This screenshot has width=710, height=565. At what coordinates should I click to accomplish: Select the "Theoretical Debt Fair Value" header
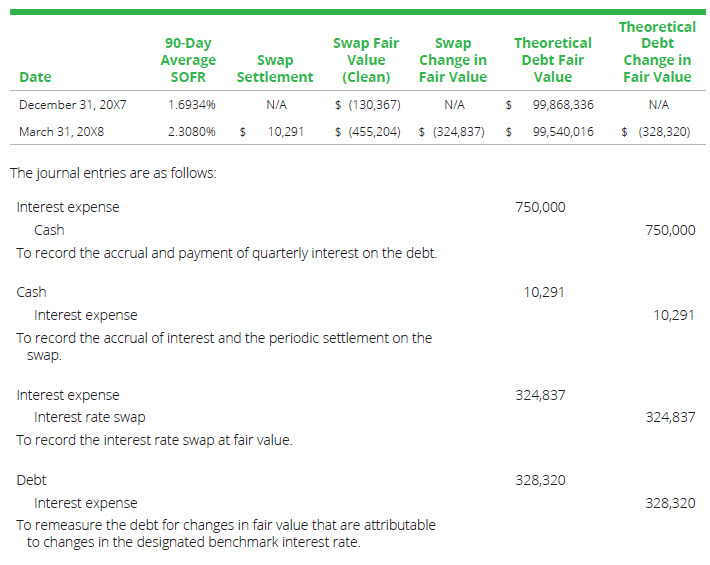coord(552,60)
